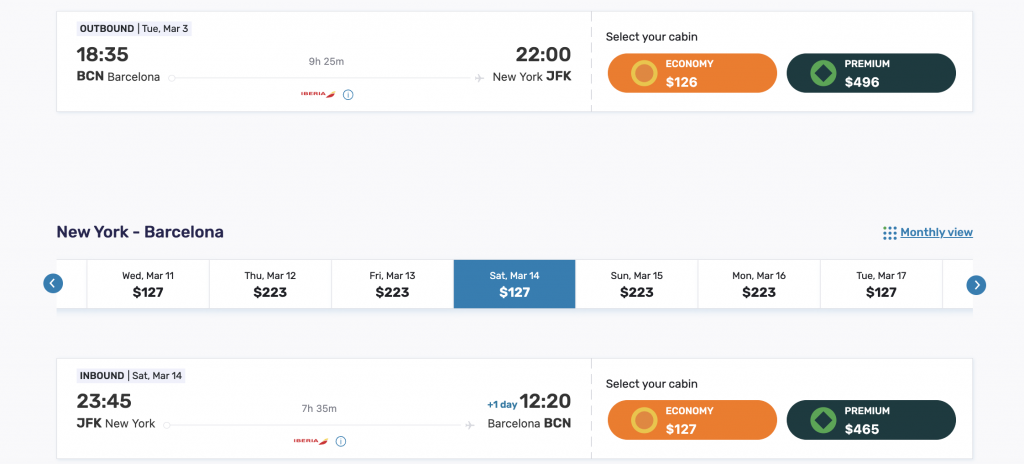Click the inbound Premium diamond icon
The width and height of the screenshot is (1024, 464).
pyautogui.click(x=823, y=420)
